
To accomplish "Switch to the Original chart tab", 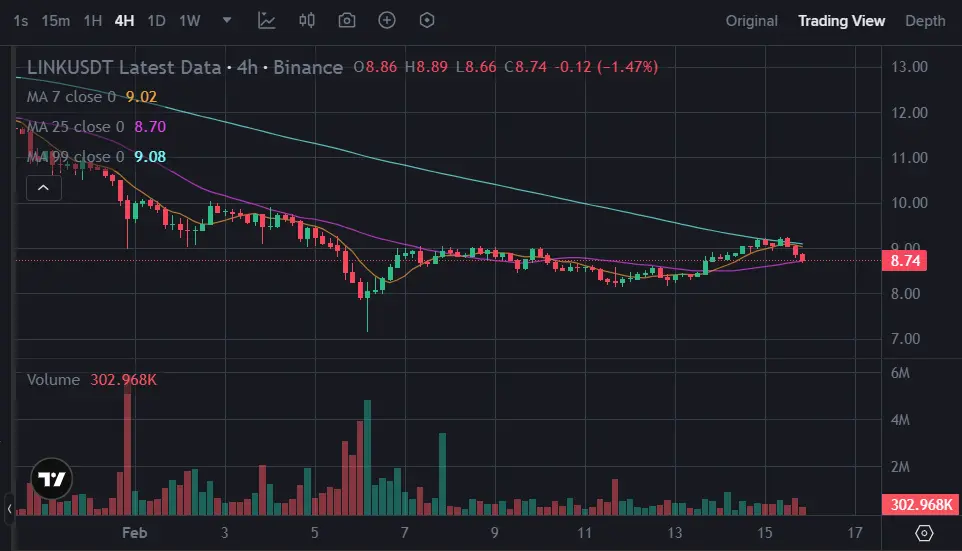I will pyautogui.click(x=751, y=20).
